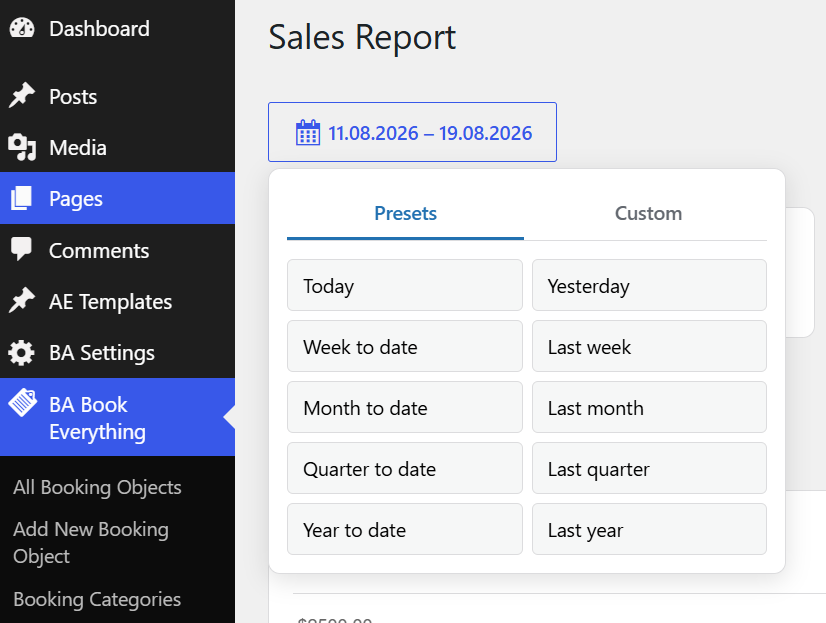Open Pages from the sidebar
The image size is (826, 623).
pyautogui.click(x=117, y=199)
